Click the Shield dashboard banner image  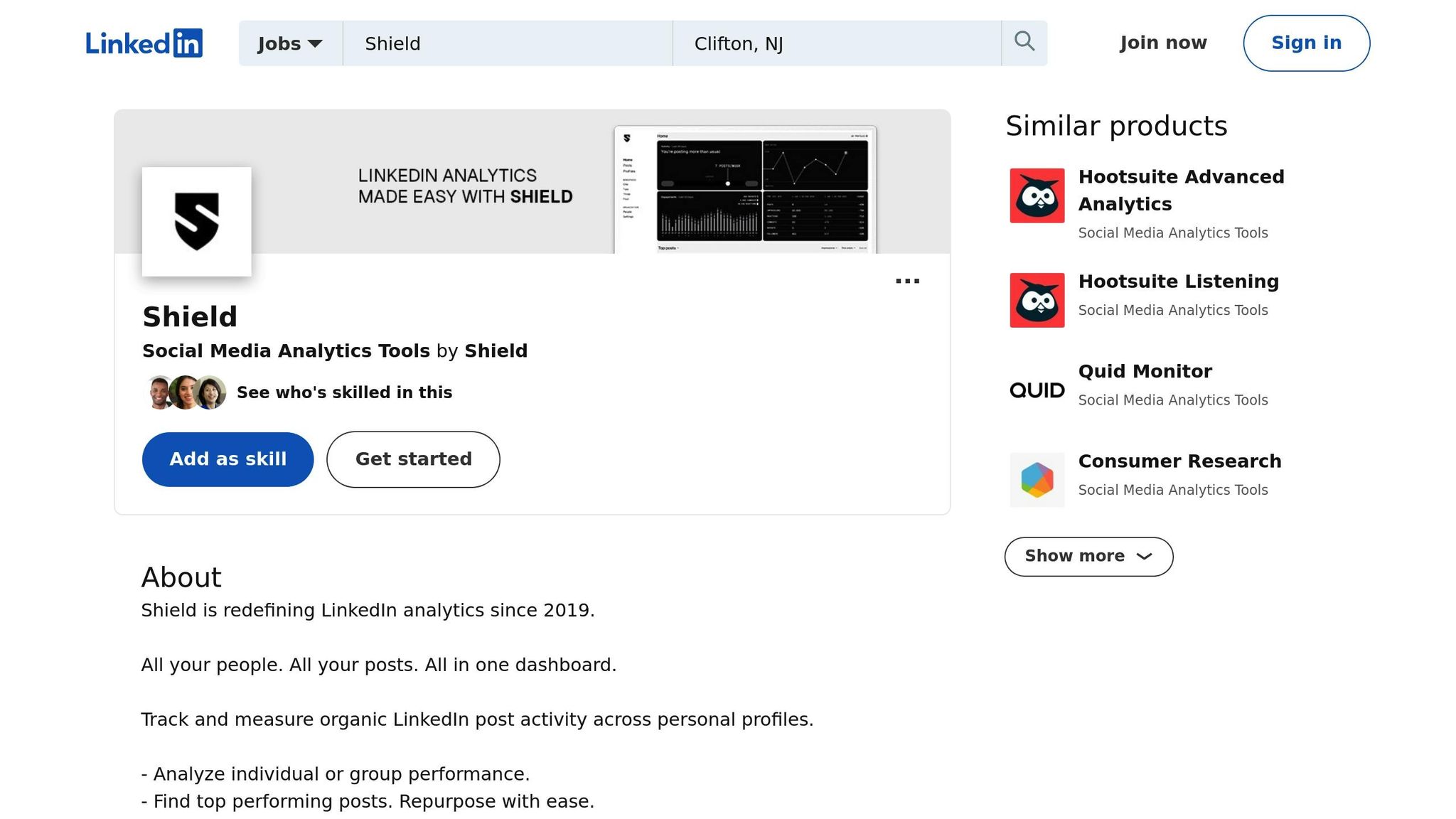pos(745,189)
